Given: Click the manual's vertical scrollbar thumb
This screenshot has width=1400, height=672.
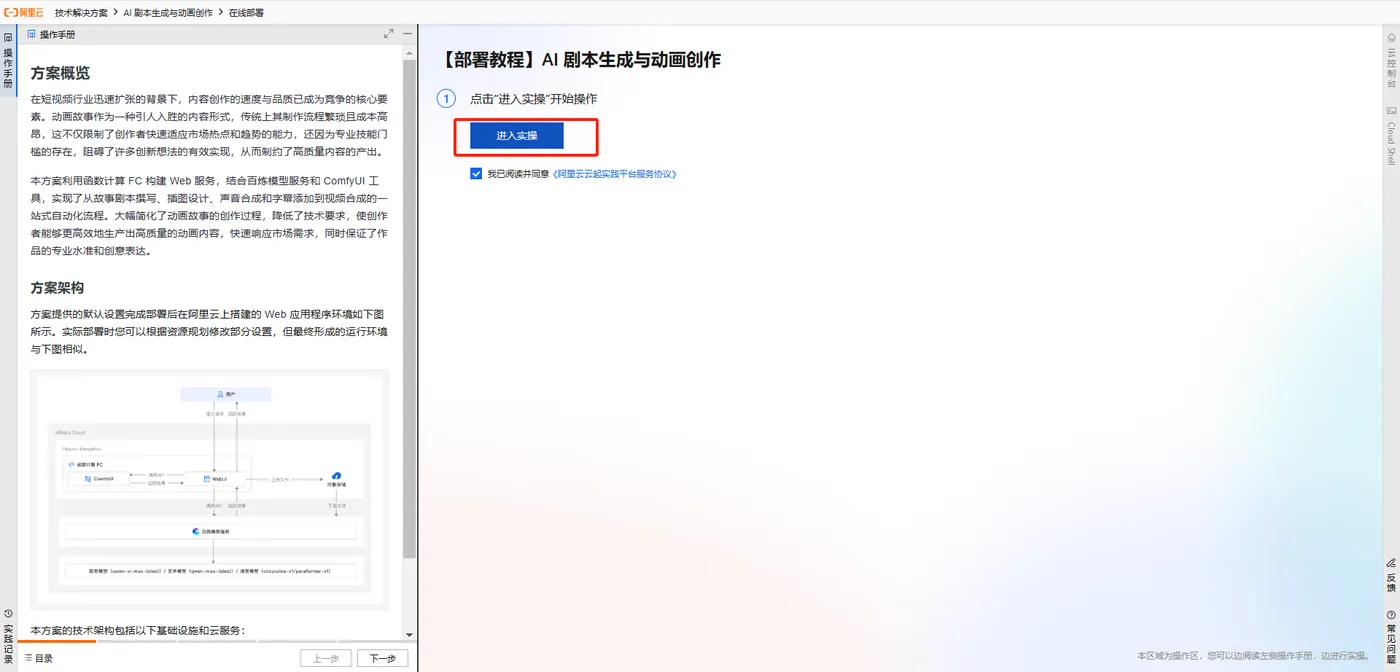Looking at the screenshot, I should tap(409, 308).
